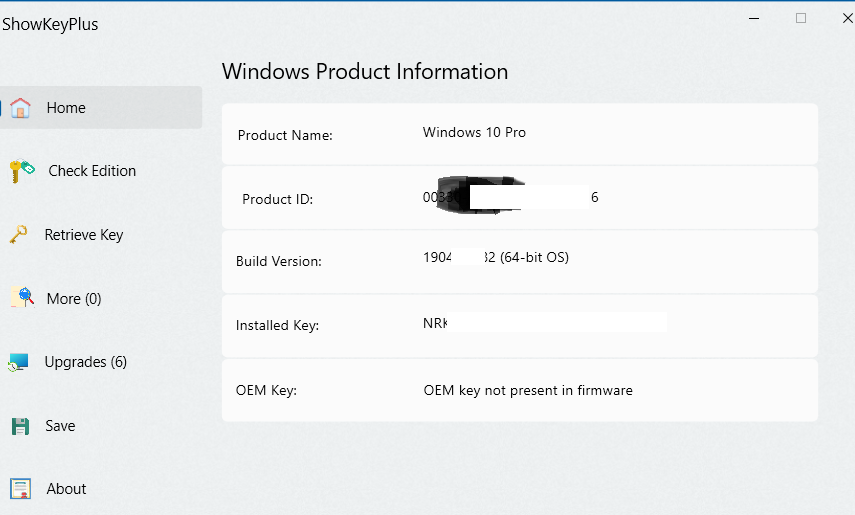Select the Windows 10 Pro value
855x515 pixels.
[x=474, y=133]
